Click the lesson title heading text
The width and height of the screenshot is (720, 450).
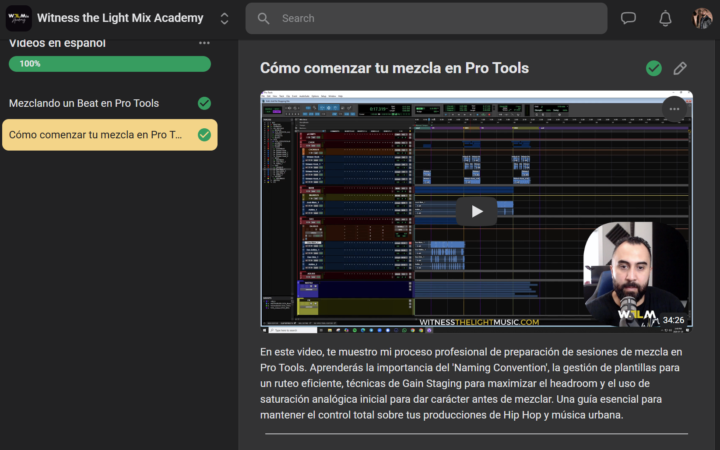click(x=394, y=68)
